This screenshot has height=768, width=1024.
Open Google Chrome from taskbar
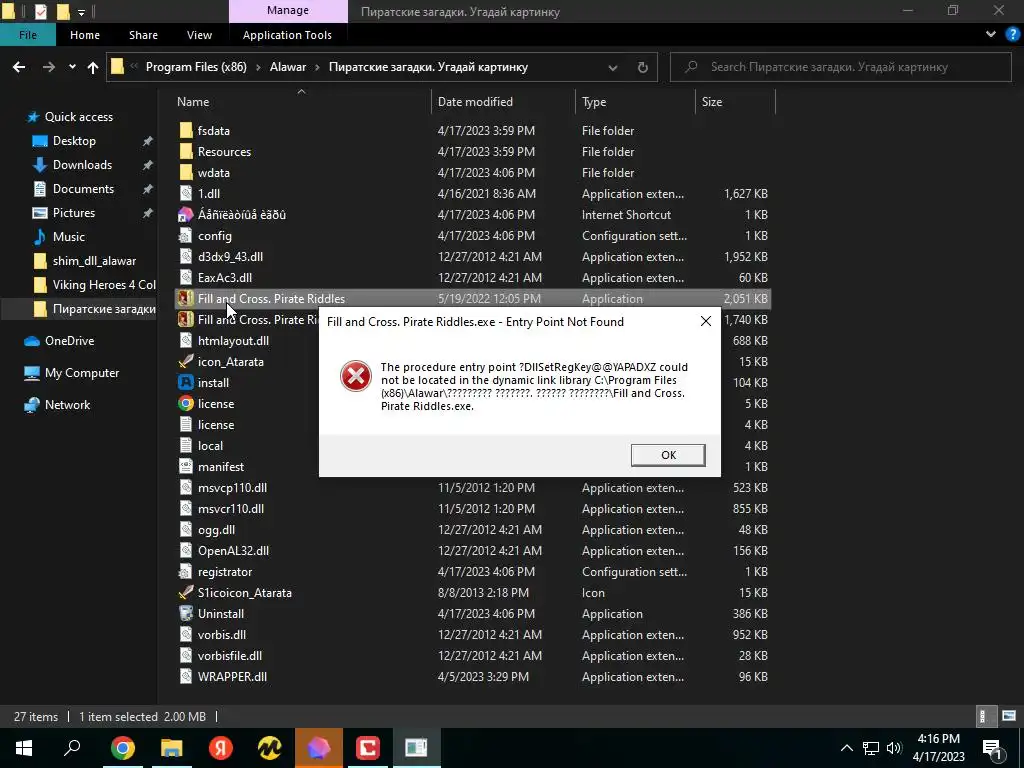[122, 748]
